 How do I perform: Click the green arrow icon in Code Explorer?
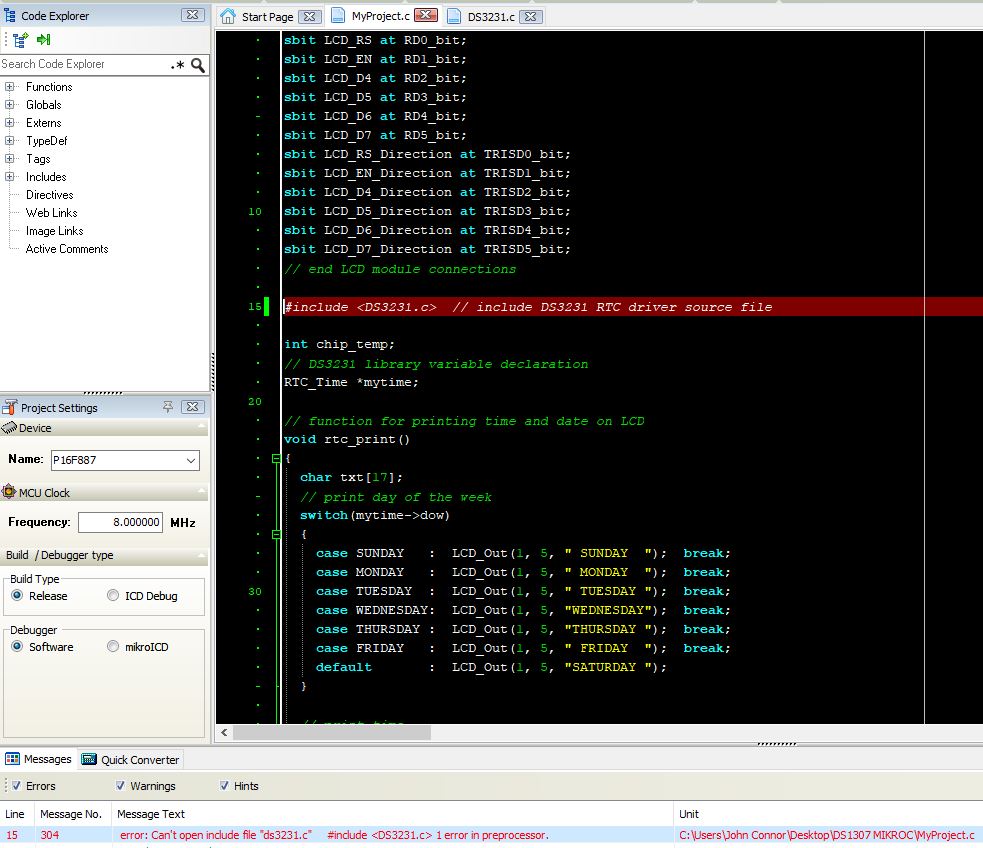pyautogui.click(x=43, y=40)
